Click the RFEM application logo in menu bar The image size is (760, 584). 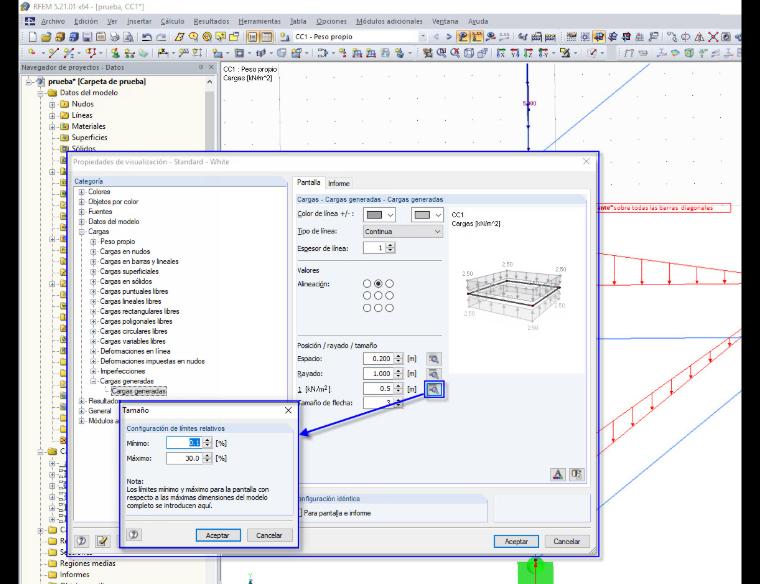point(30,21)
